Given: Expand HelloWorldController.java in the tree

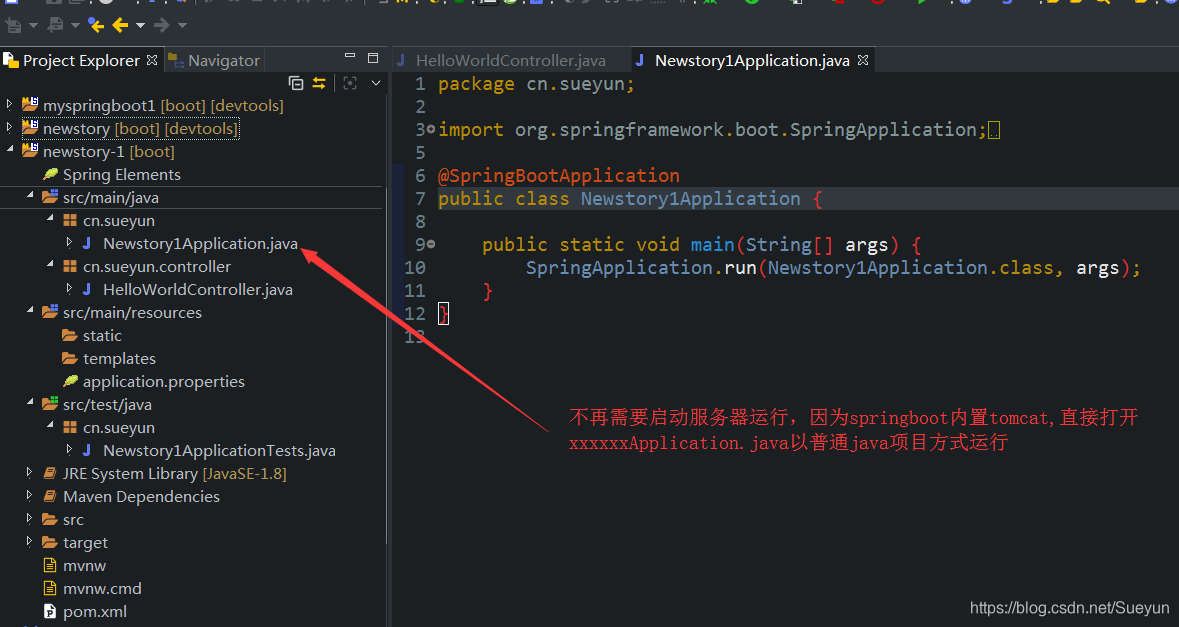Looking at the screenshot, I should [x=69, y=288].
